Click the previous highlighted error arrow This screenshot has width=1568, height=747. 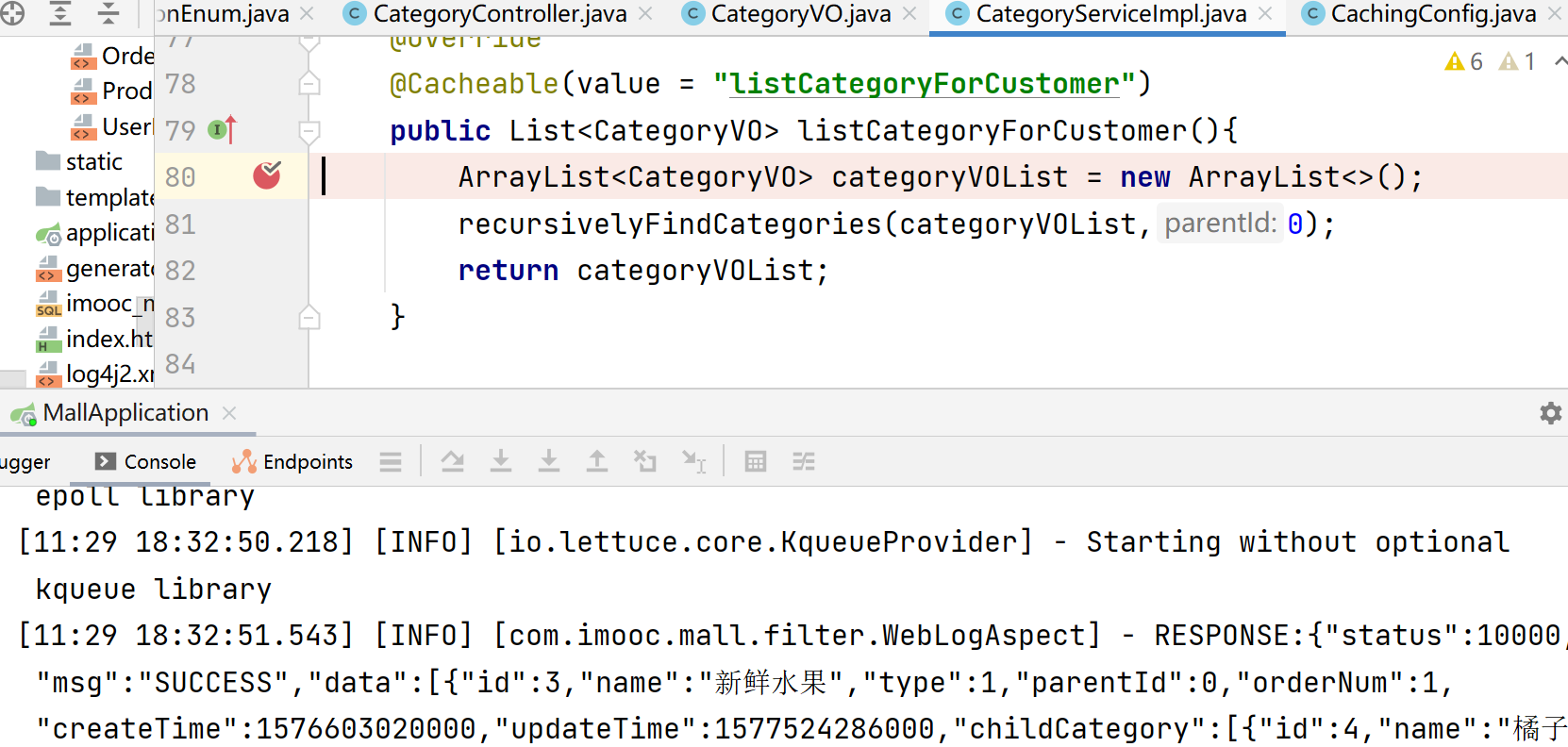coord(1560,62)
